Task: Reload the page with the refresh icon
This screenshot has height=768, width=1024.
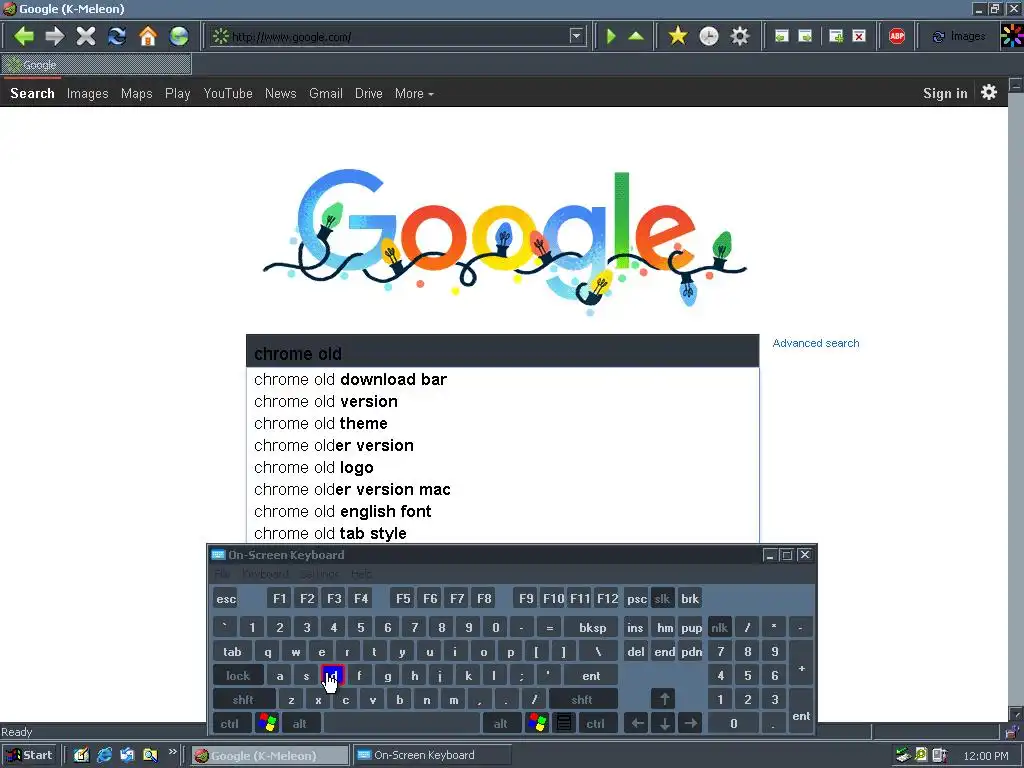Action: coord(117,36)
